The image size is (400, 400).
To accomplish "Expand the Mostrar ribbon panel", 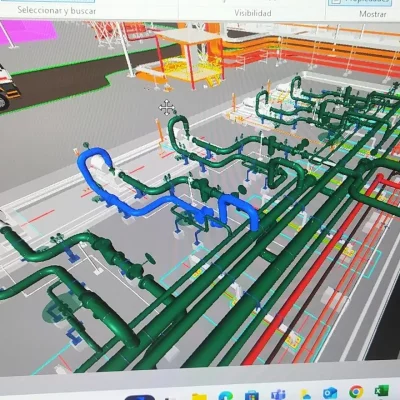I will tap(373, 14).
